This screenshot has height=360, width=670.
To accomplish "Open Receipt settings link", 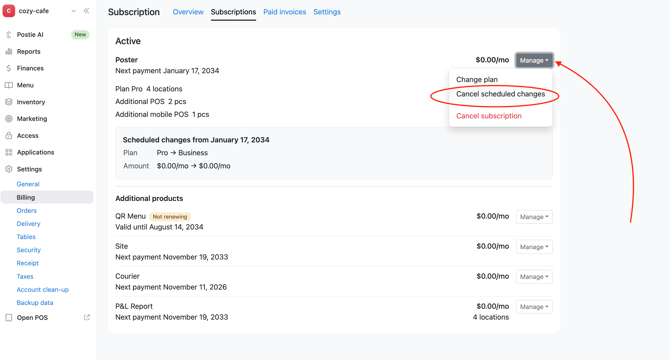I will (28, 263).
